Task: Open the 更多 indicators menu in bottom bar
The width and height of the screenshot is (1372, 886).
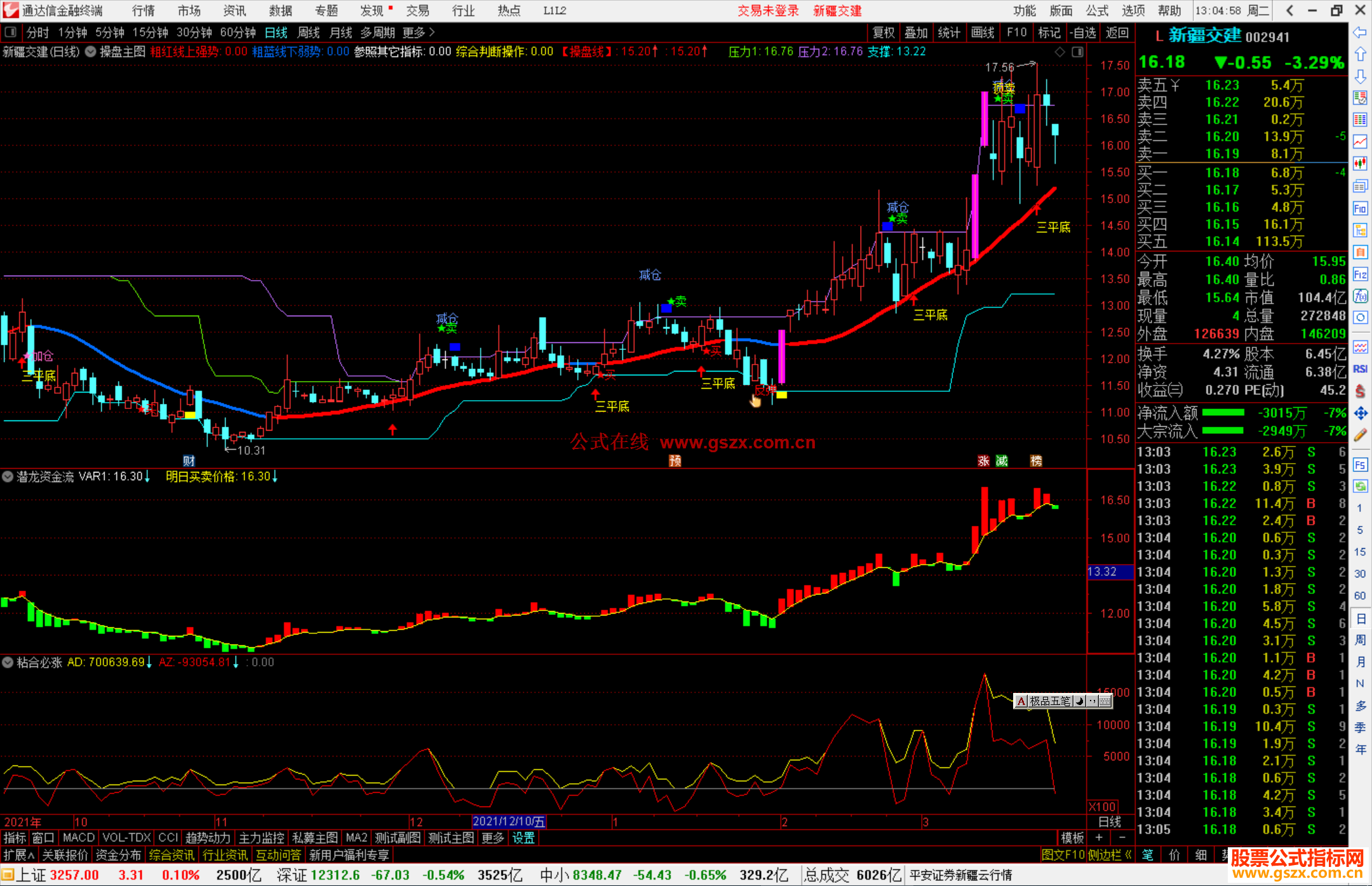Action: [493, 838]
